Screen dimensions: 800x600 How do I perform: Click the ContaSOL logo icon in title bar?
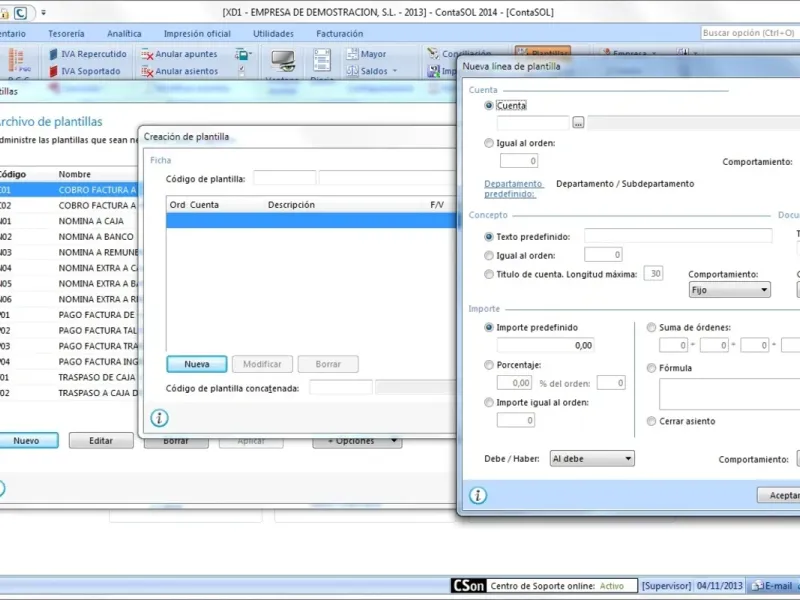20,13
